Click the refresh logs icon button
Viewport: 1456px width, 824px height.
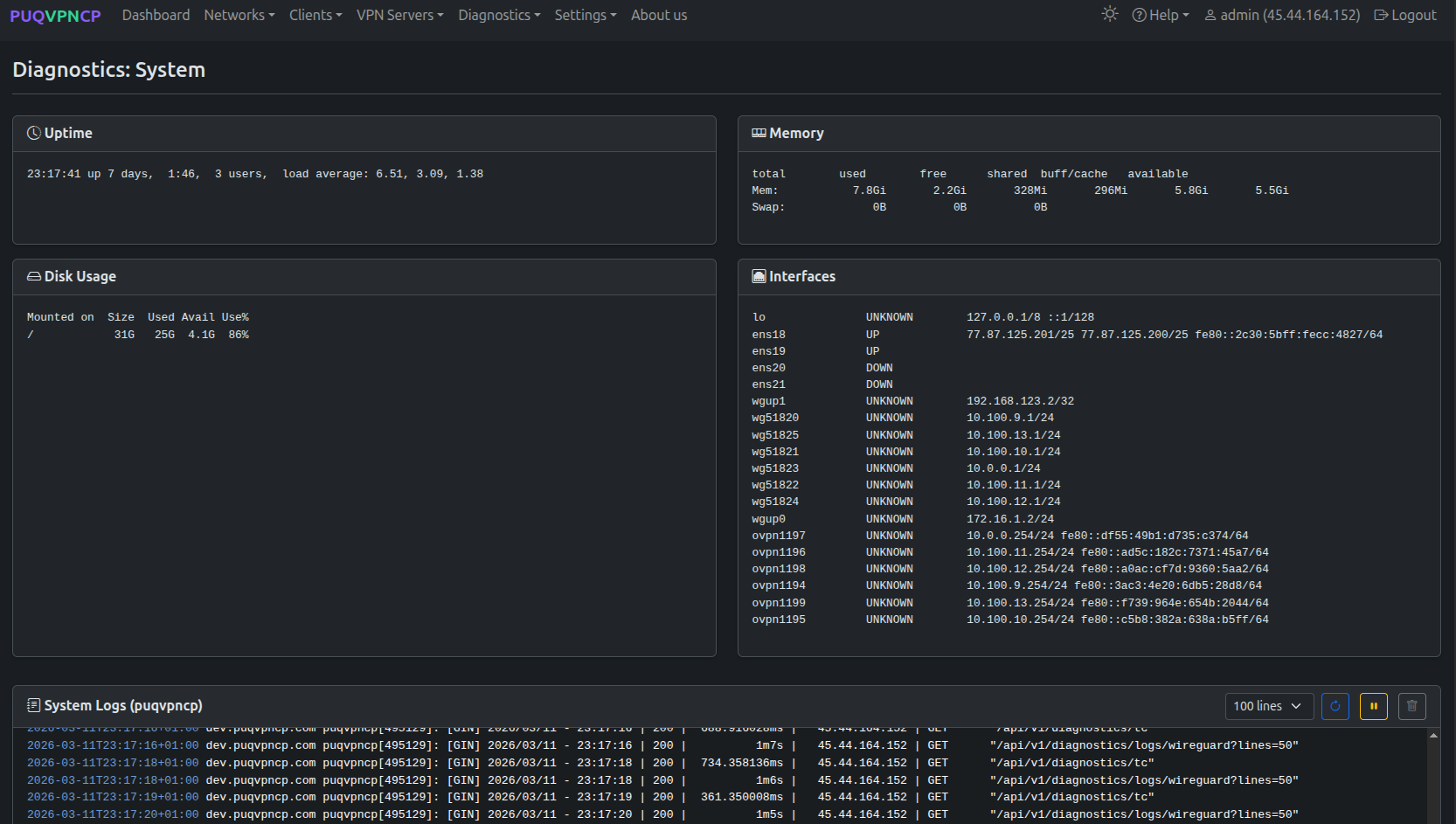click(x=1335, y=706)
